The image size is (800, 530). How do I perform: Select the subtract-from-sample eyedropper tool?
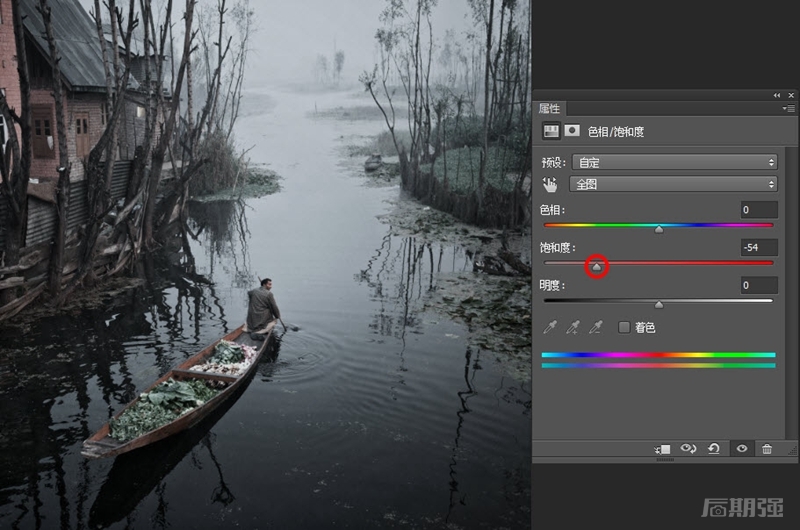[595, 327]
